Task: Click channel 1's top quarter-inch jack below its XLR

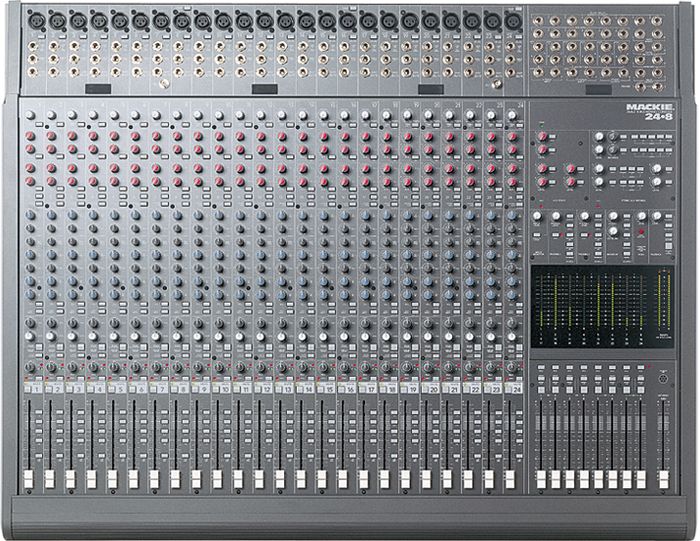Action: (x=32, y=46)
